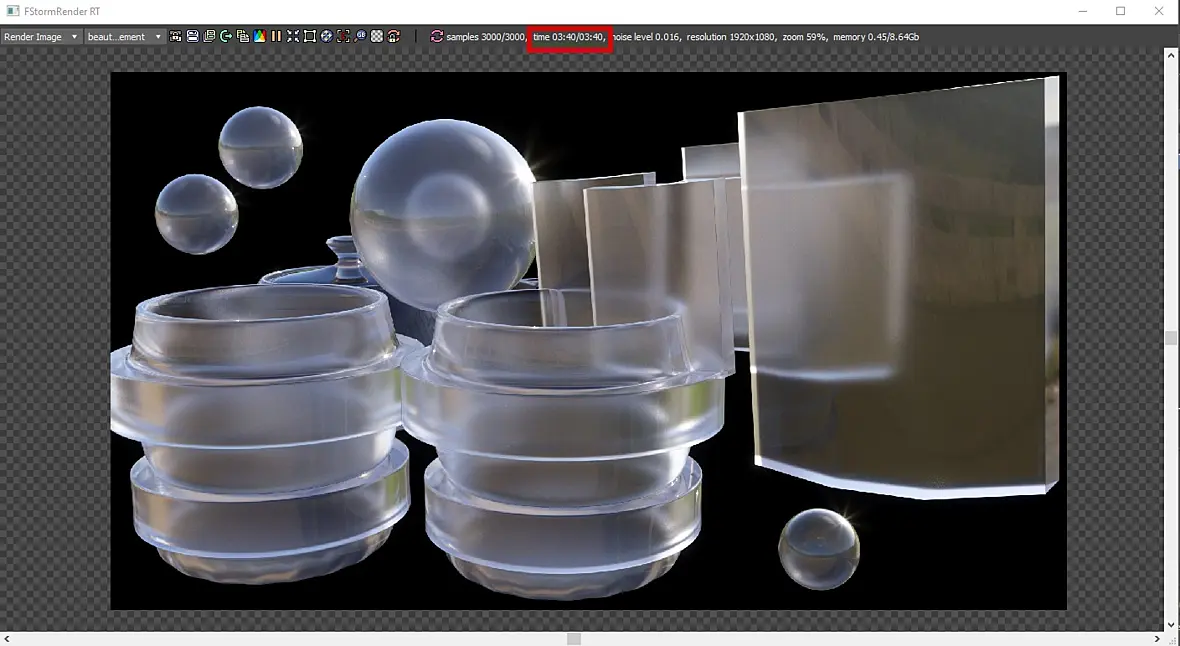Toggle the red bracket focus pick icon
Image resolution: width=1180 pixels, height=646 pixels.
343,36
